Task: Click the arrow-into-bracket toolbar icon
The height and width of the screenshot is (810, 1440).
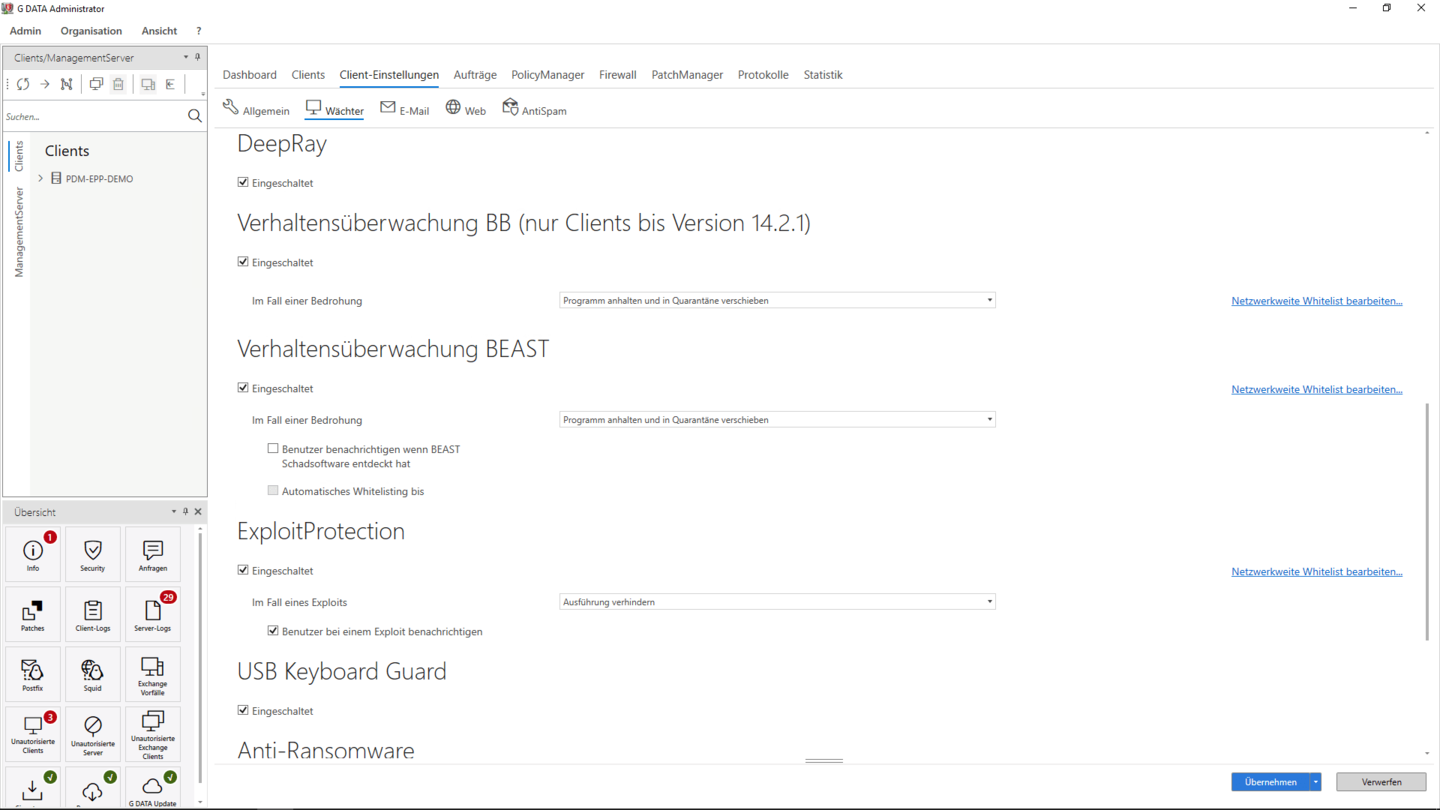Action: click(171, 84)
